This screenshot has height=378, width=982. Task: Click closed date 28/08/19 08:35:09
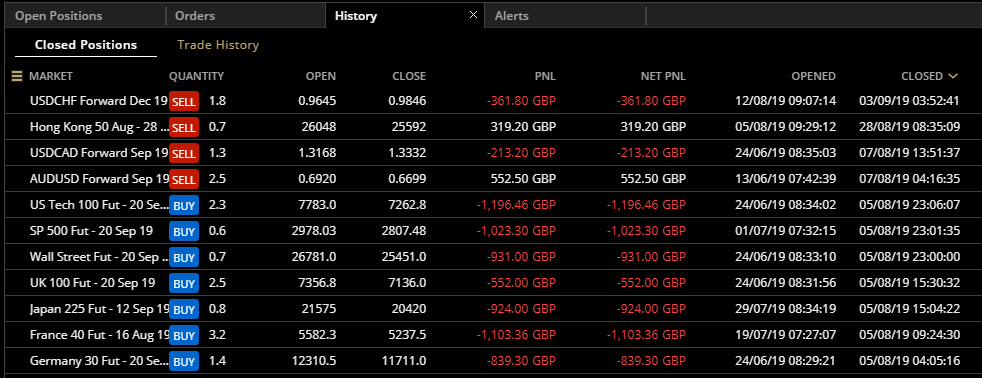[x=909, y=126]
